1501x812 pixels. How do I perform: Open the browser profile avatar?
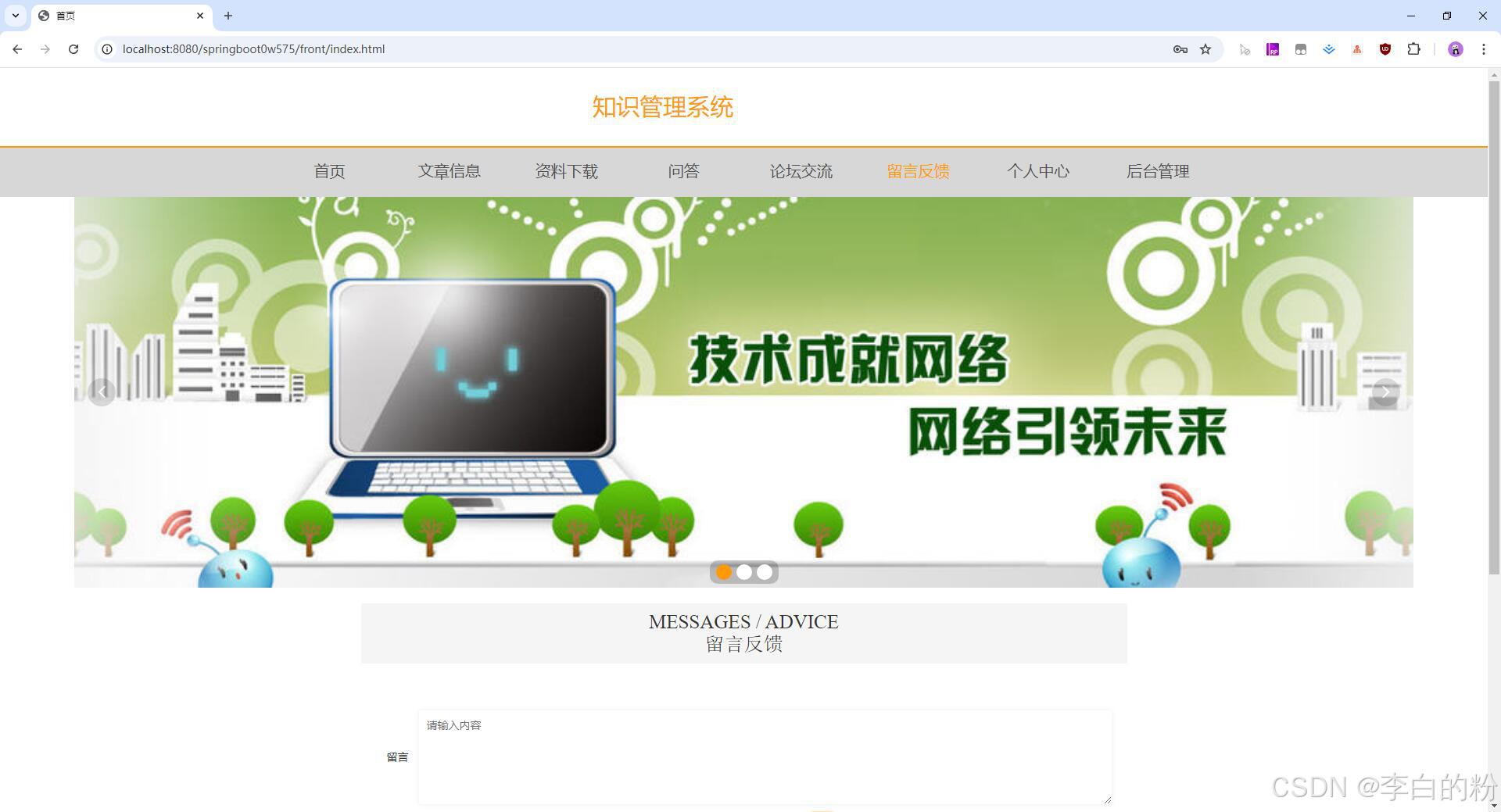pyautogui.click(x=1455, y=49)
